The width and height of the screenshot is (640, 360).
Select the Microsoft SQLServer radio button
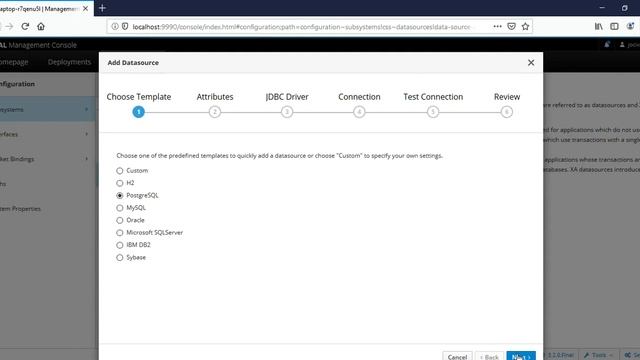coord(120,233)
